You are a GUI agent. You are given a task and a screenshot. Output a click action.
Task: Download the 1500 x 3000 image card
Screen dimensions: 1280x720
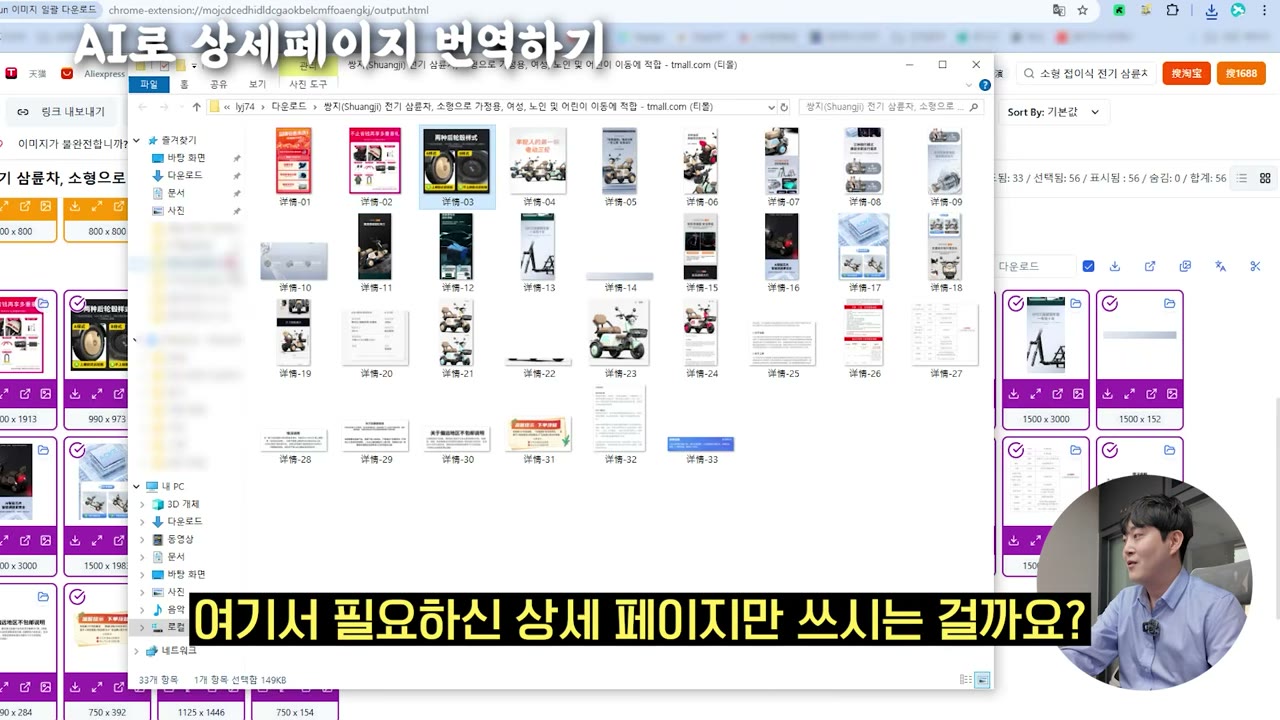coord(1014,394)
